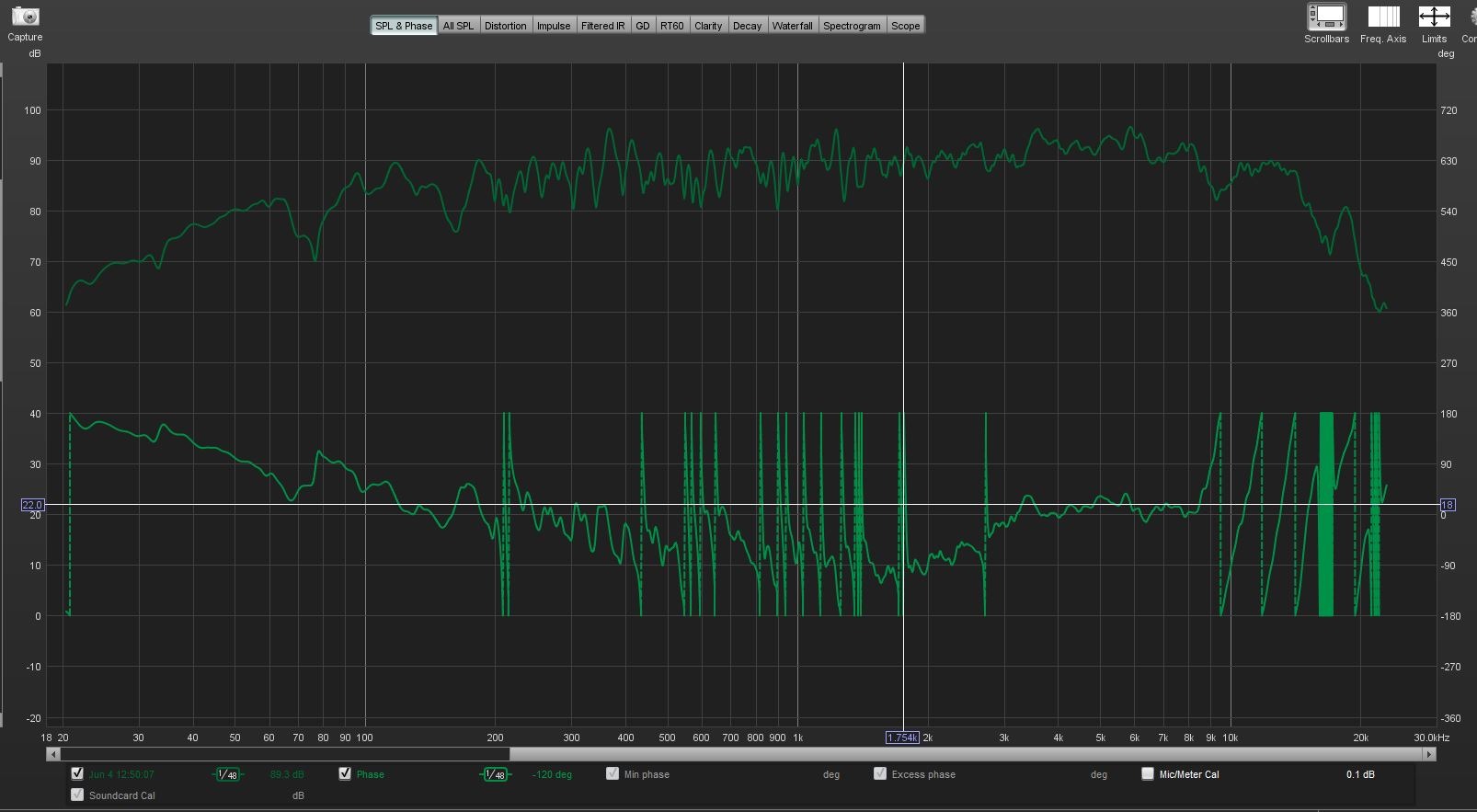
Task: Toggle the Phase trace checkbox
Action: click(345, 774)
